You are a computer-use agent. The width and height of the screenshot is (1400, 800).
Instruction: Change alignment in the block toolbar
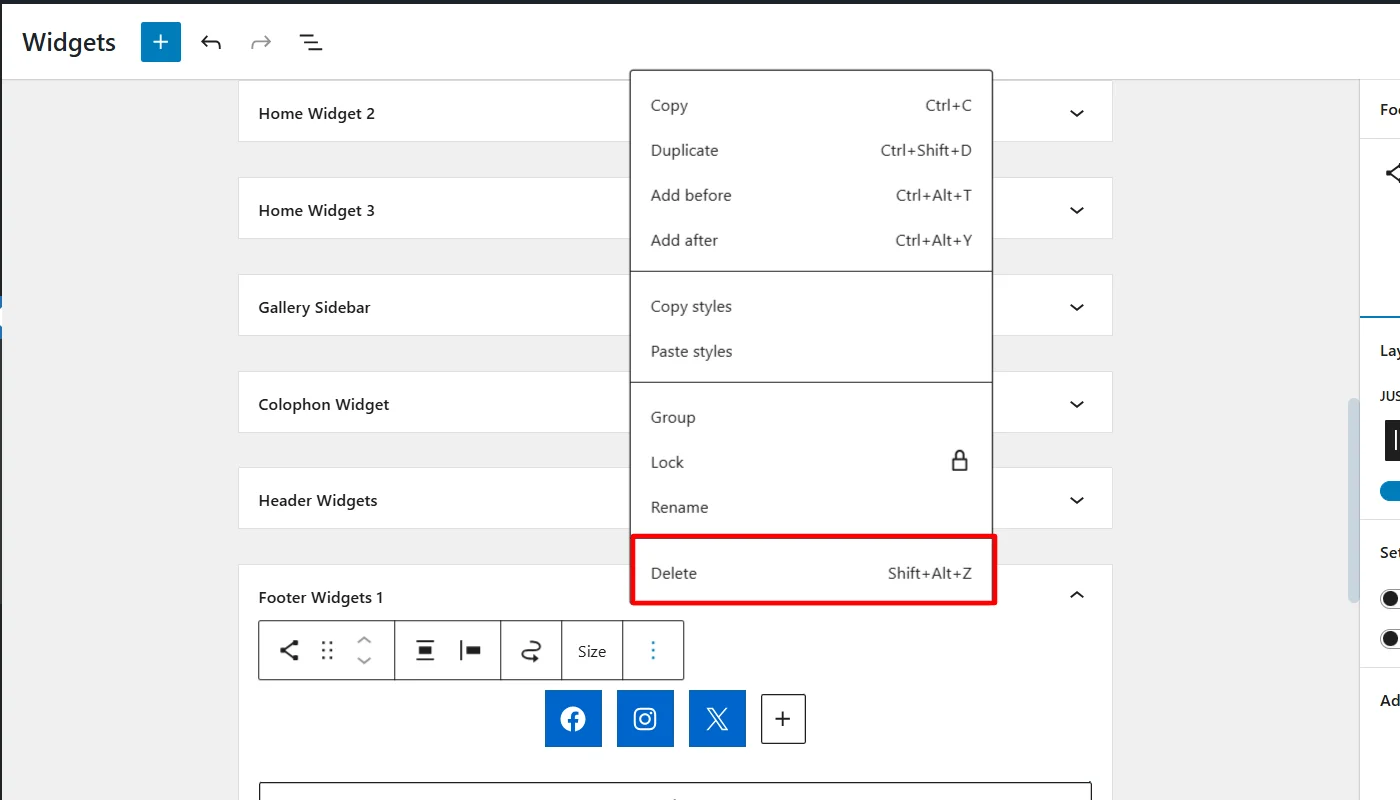click(425, 651)
